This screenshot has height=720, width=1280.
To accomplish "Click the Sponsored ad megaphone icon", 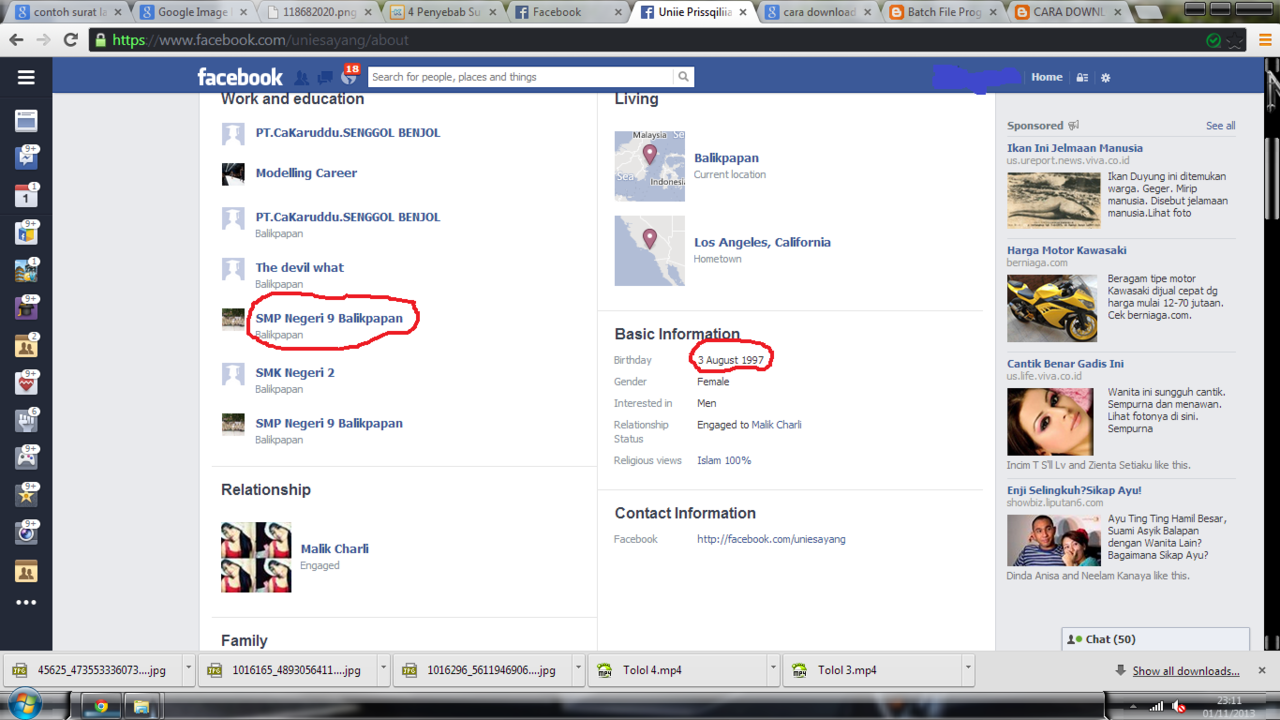I will [x=1074, y=126].
